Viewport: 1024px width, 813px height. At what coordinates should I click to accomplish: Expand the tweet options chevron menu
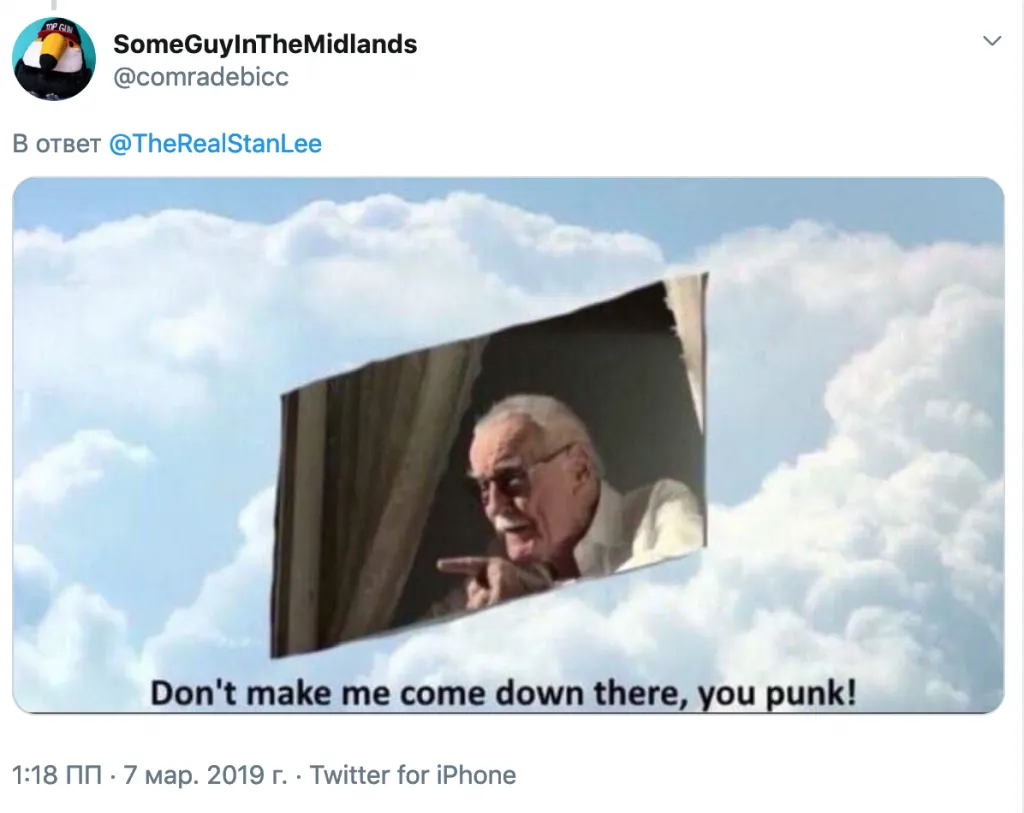[x=992, y=41]
